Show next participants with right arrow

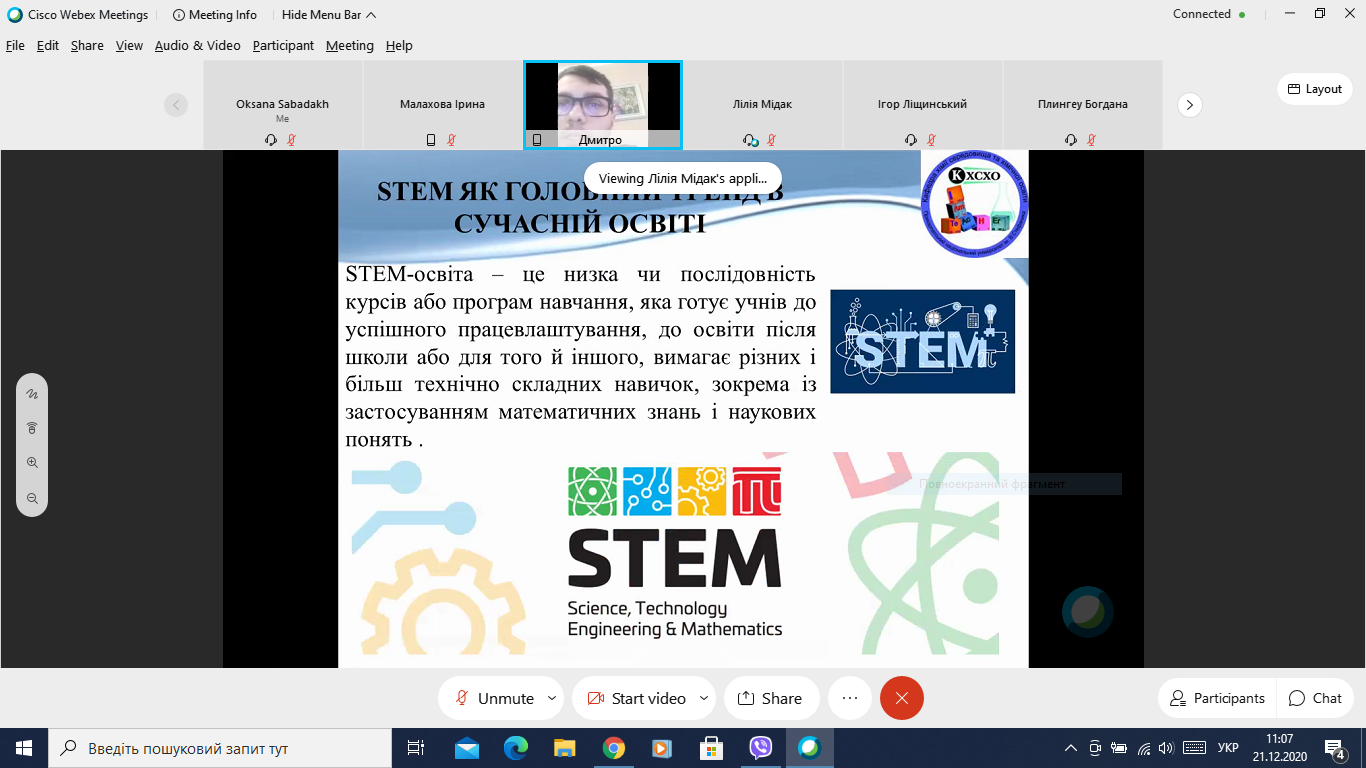click(x=1189, y=104)
